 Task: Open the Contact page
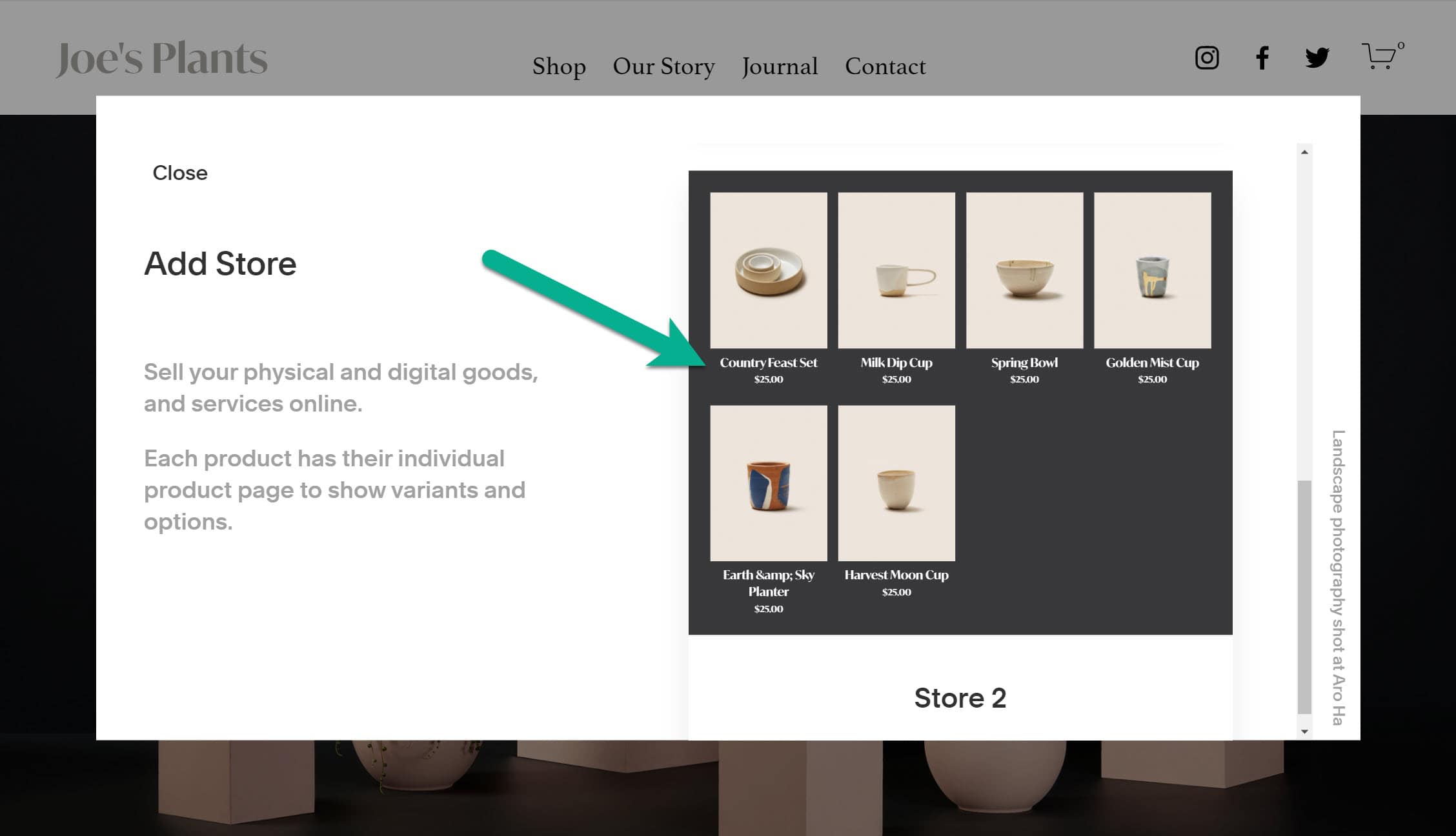coord(885,66)
